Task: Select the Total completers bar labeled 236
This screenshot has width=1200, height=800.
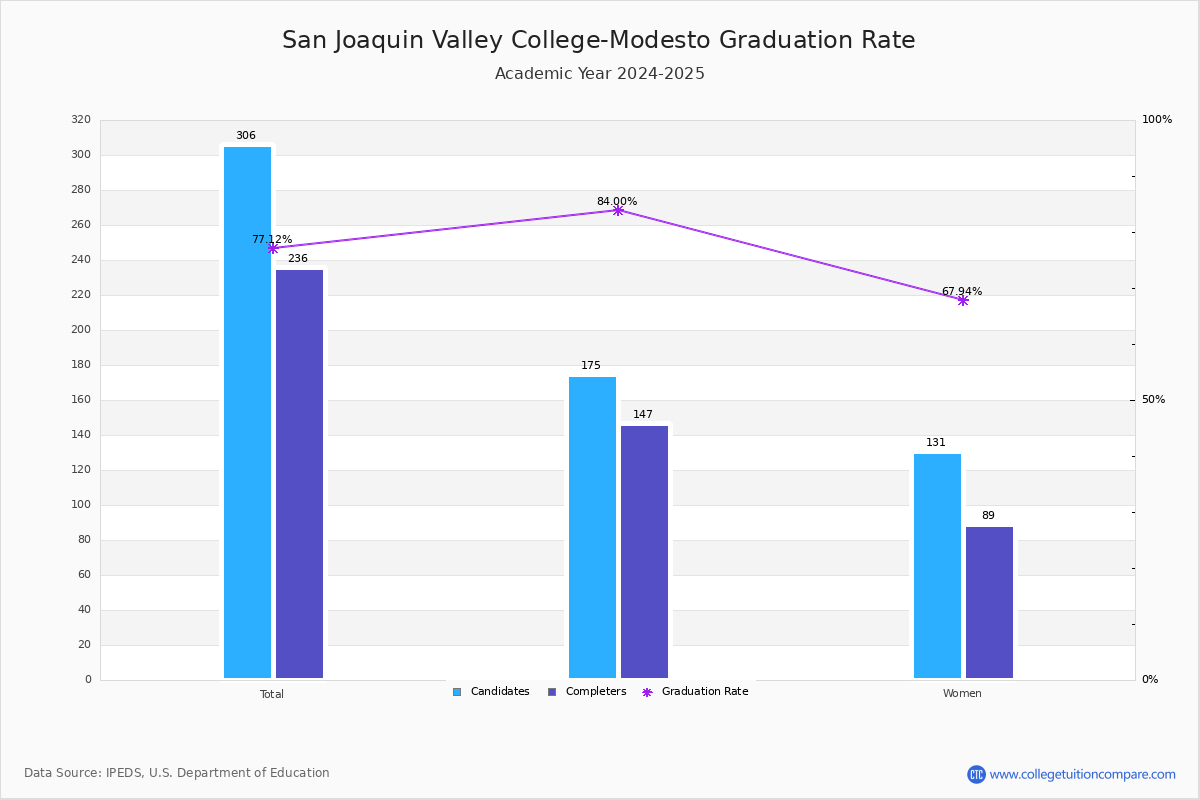Action: 299,474
